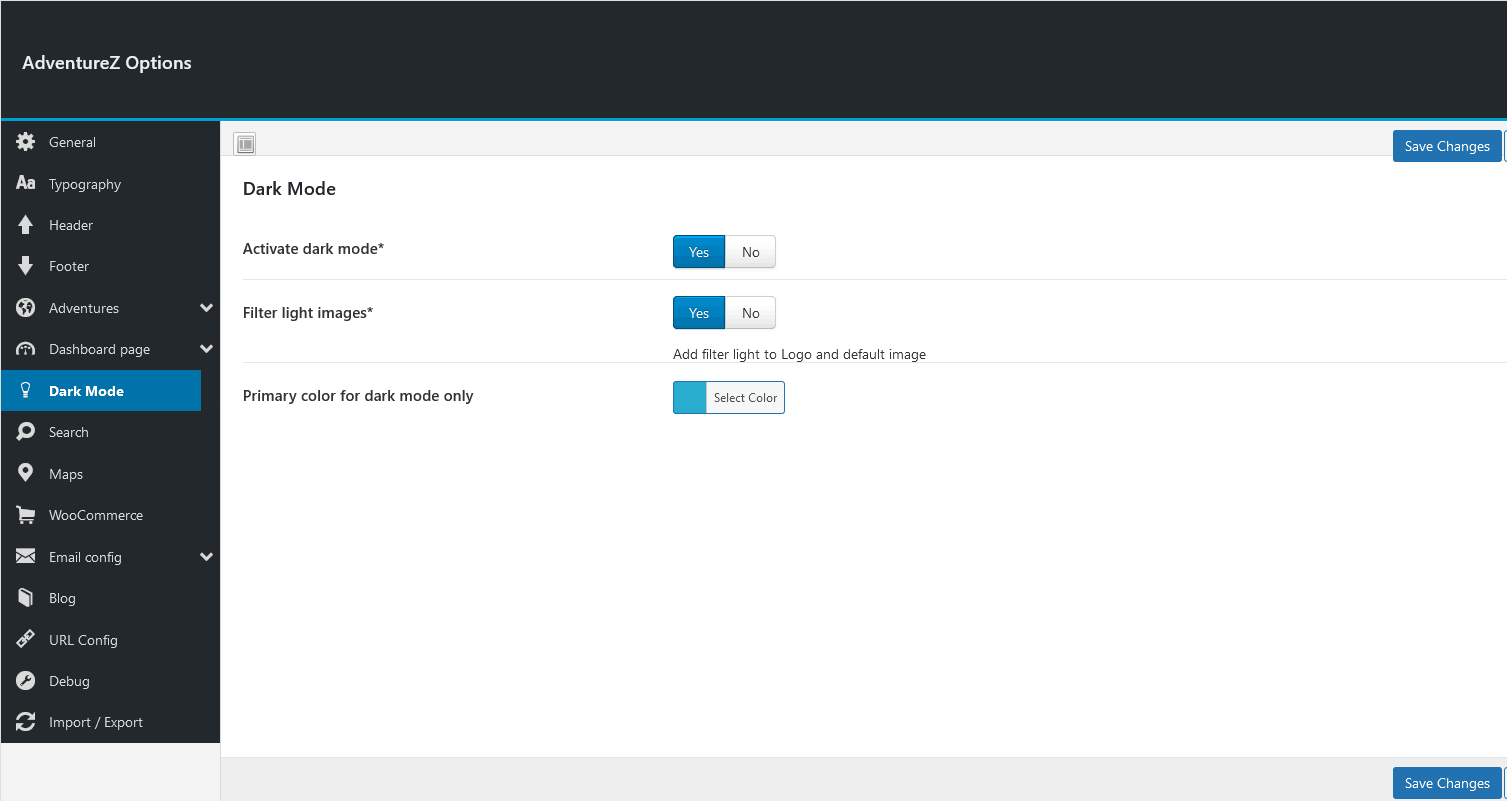Click the Select Color button
1507x801 pixels.
point(745,397)
